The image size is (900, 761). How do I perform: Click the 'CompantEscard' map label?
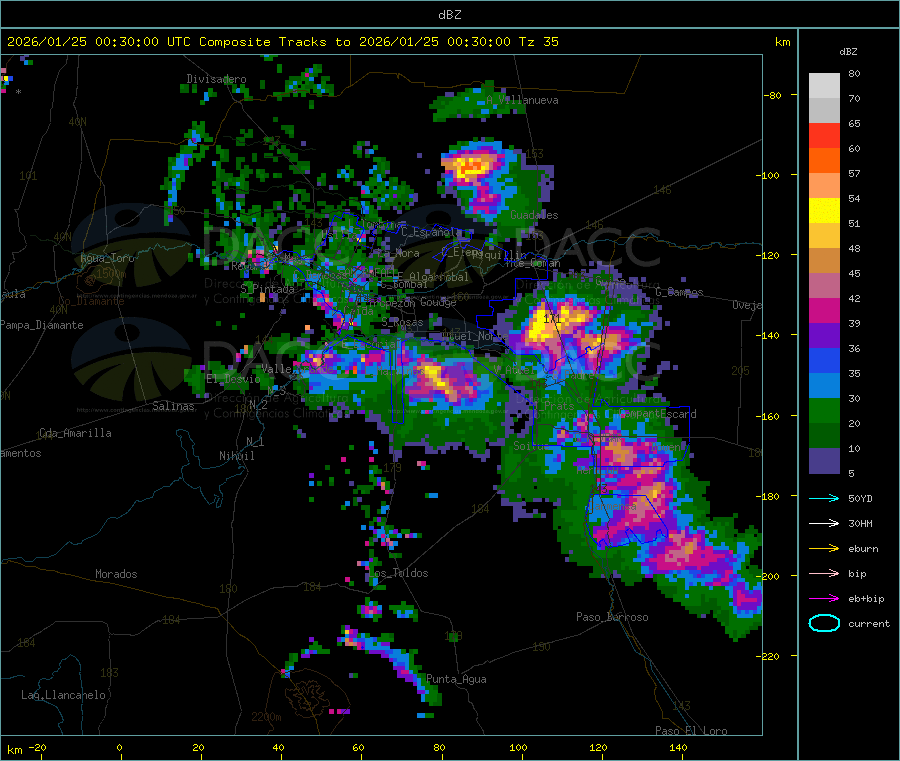[658, 414]
